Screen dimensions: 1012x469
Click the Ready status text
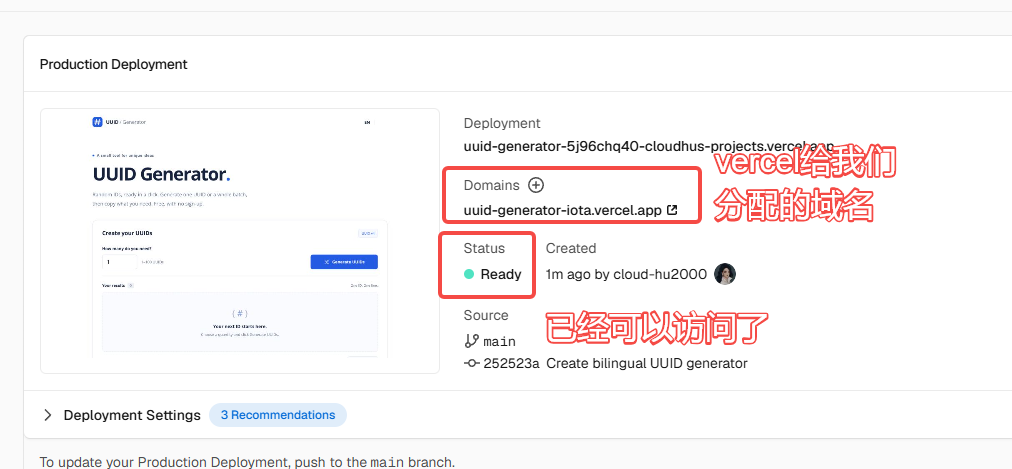[501, 274]
